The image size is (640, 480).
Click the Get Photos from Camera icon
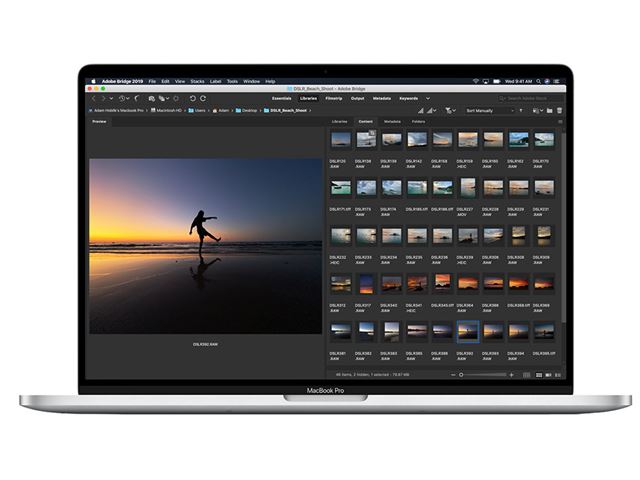point(150,98)
